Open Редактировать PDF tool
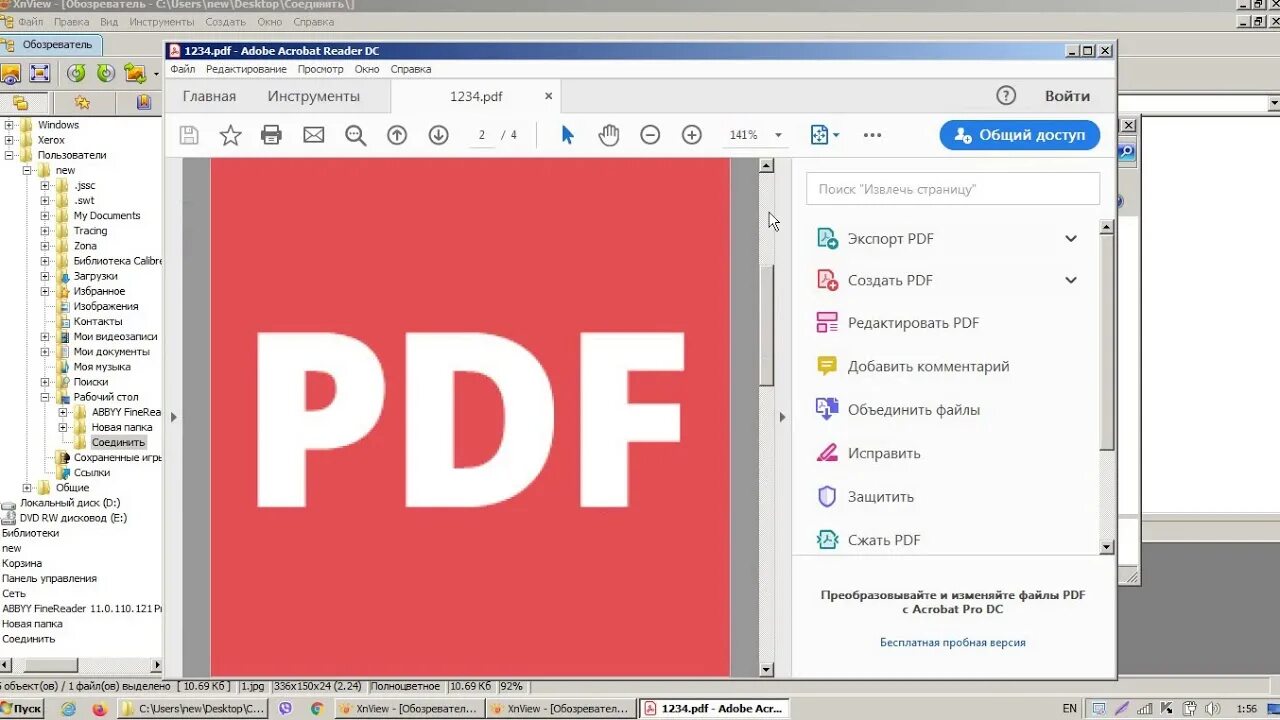The width and height of the screenshot is (1280, 720). click(913, 323)
